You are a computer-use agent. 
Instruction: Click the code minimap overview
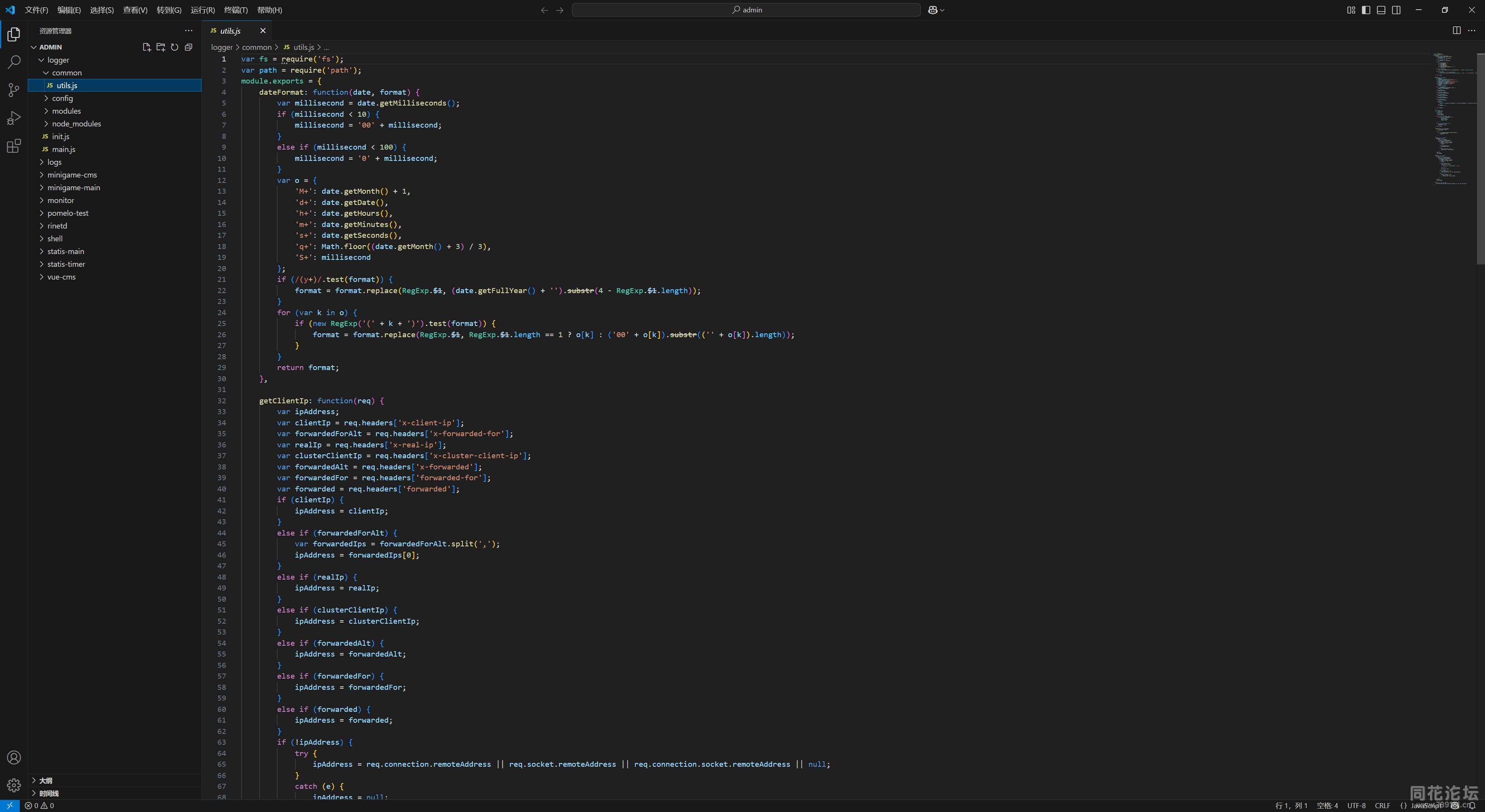tap(1454, 119)
